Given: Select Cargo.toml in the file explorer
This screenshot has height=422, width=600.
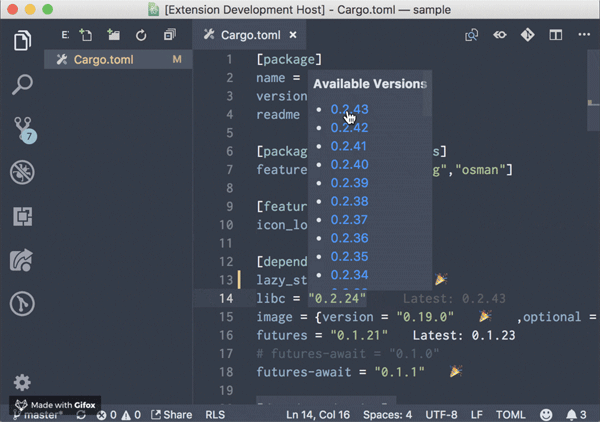Looking at the screenshot, I should [x=103, y=60].
